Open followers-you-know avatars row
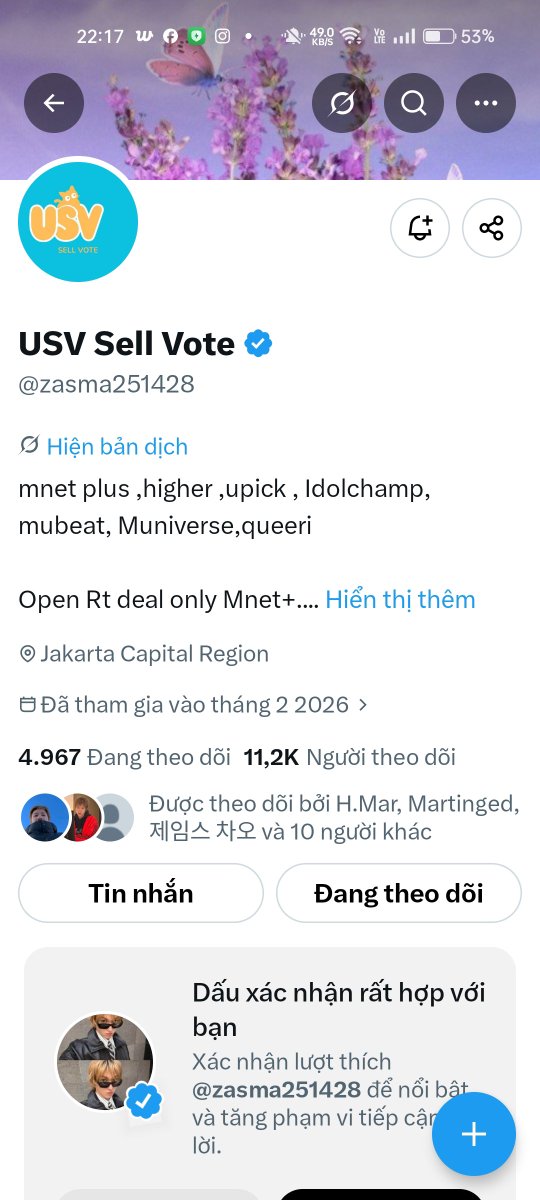 click(270, 817)
